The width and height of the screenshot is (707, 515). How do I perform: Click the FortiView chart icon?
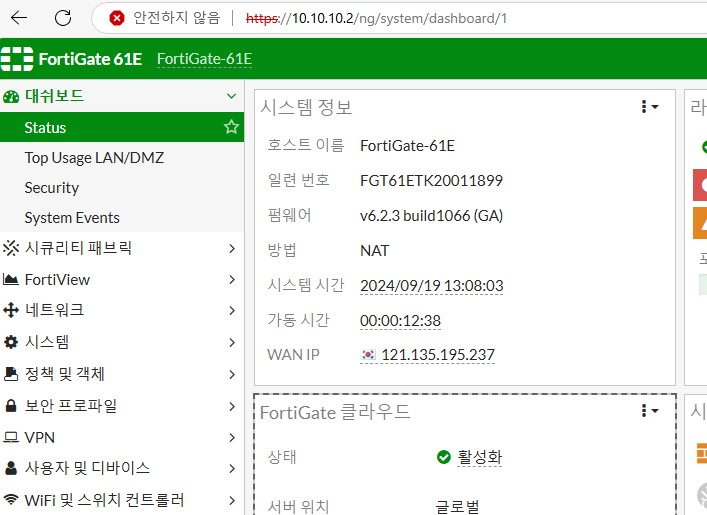pos(11,280)
